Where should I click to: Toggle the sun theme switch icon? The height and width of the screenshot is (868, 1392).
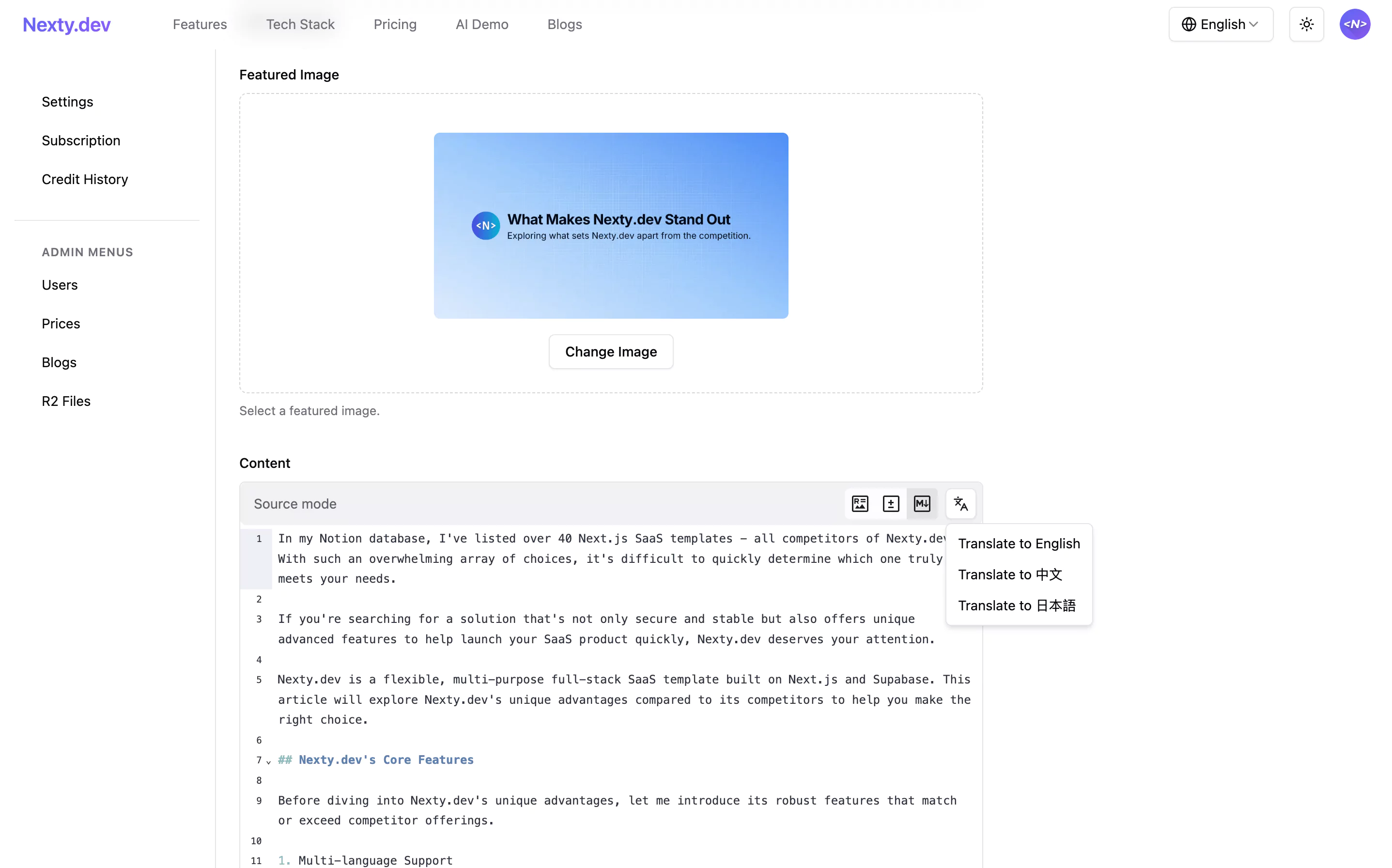point(1306,24)
